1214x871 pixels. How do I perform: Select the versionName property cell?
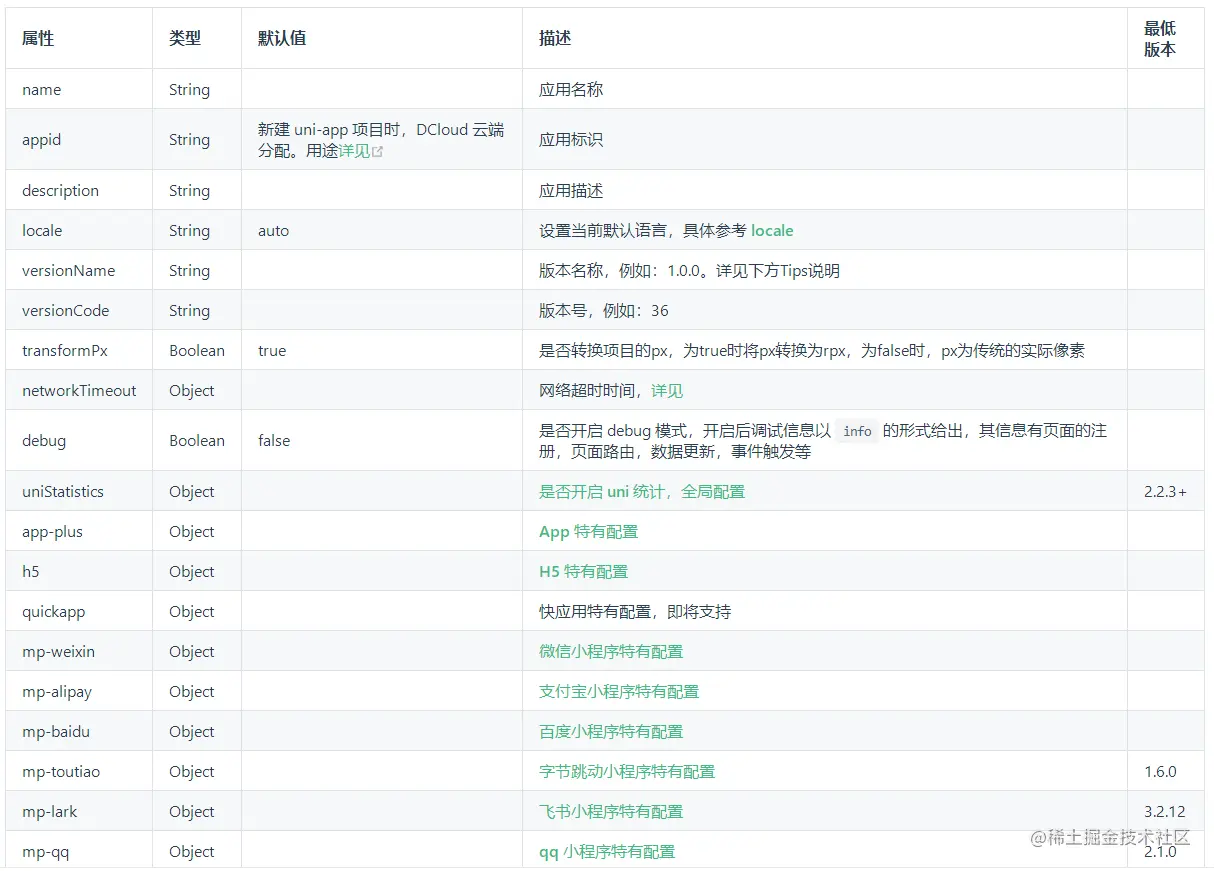79,270
